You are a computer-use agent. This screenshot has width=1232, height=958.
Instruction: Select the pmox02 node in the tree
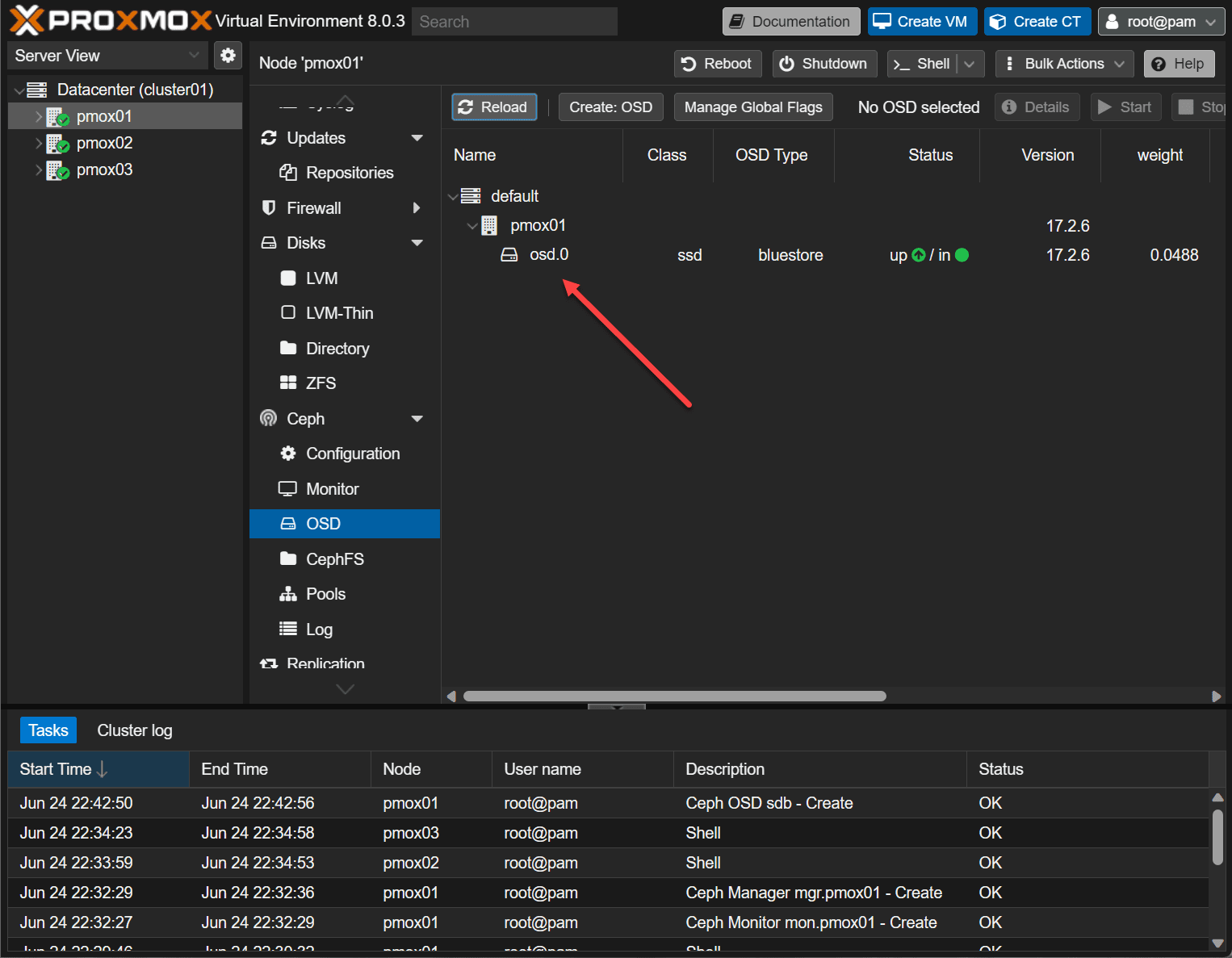tap(104, 144)
